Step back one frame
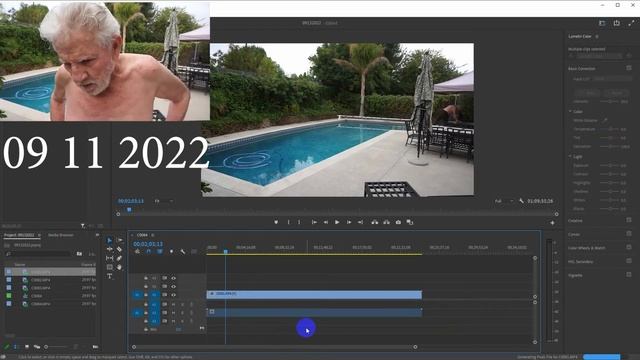 326,222
